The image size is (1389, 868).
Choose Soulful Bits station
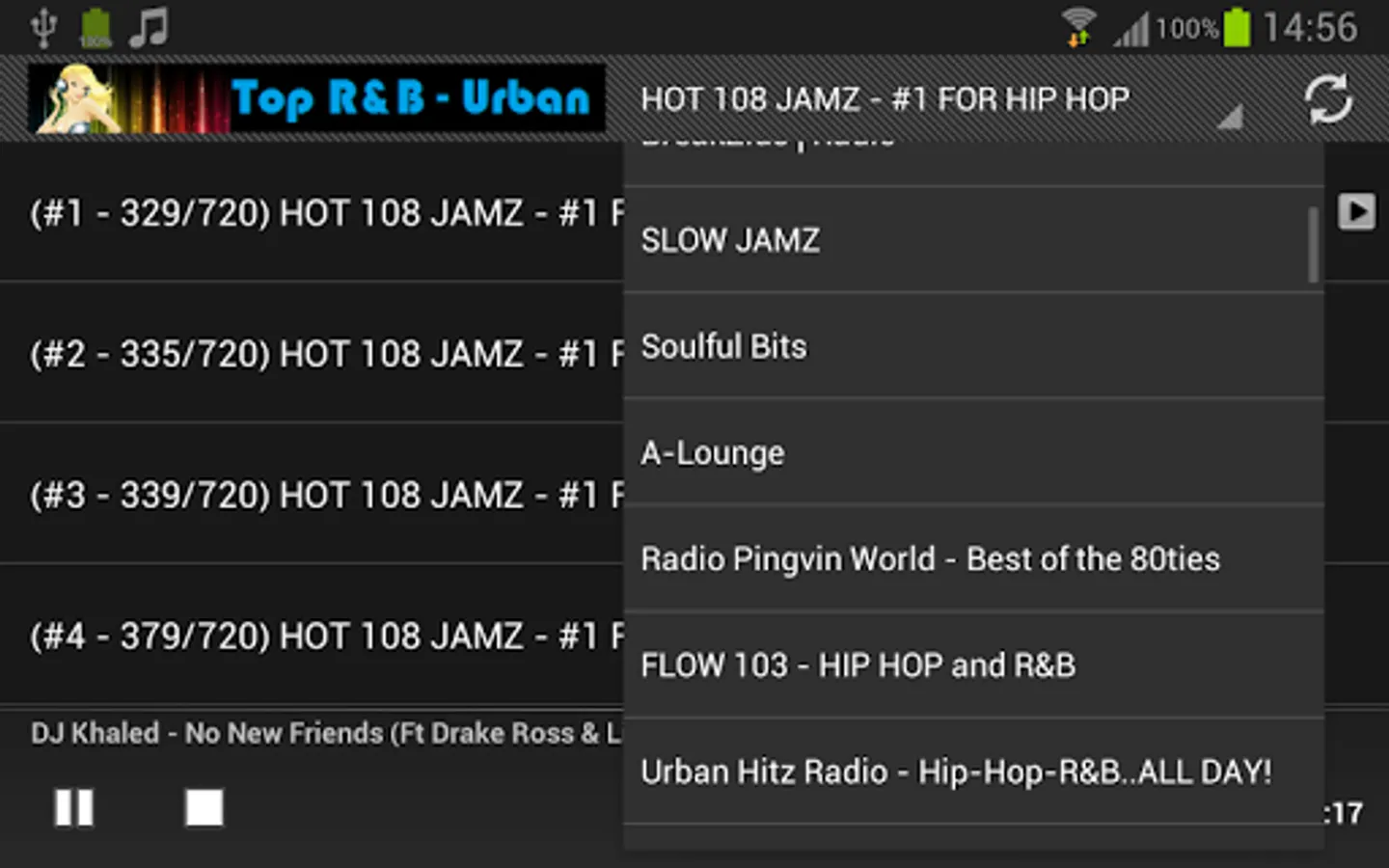point(973,346)
